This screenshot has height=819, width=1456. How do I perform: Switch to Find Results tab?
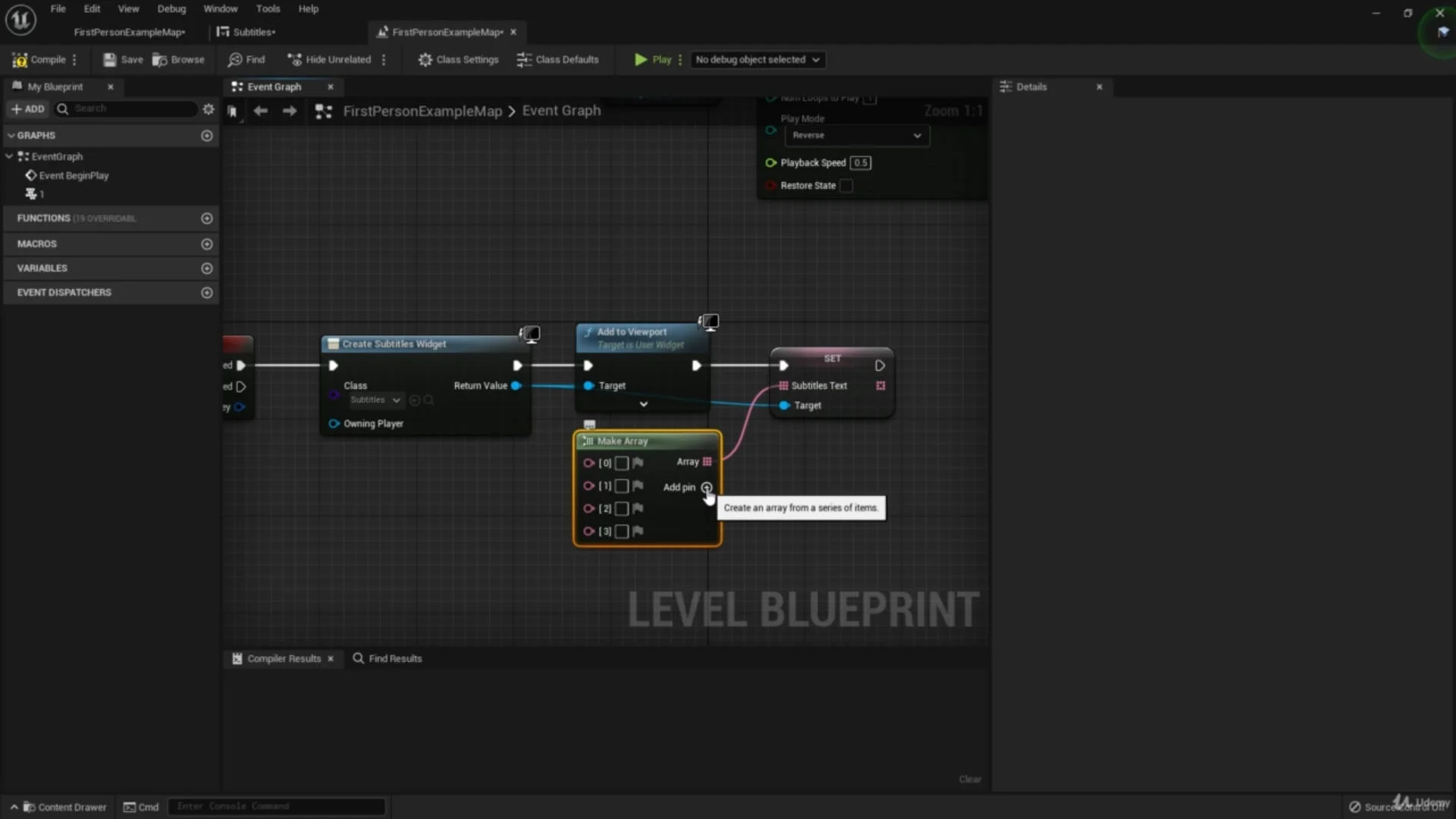(387, 659)
